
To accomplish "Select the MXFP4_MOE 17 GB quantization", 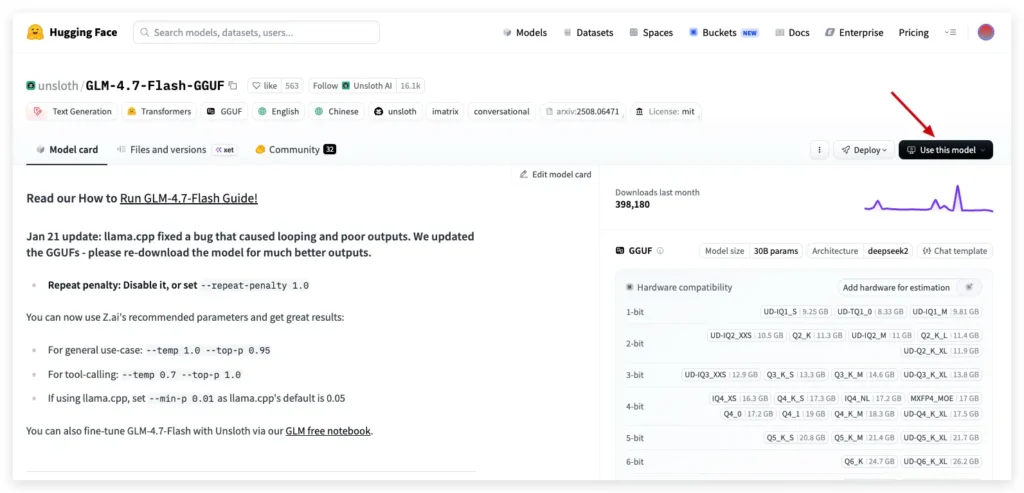I will [945, 398].
